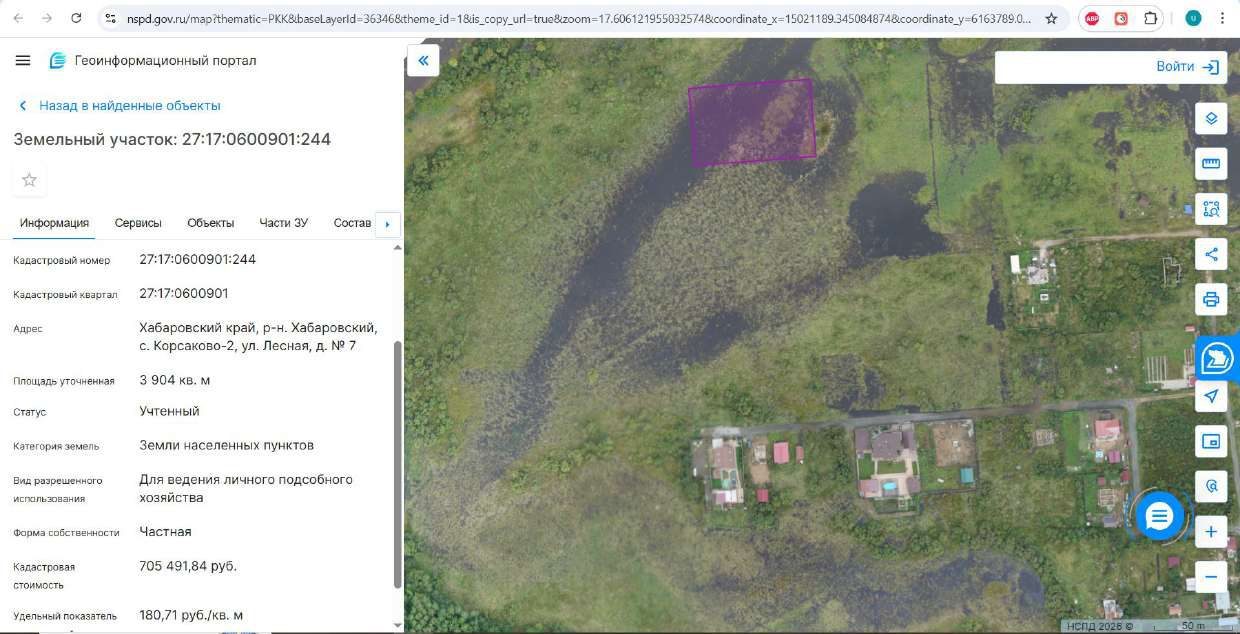
Task: Switch to the Информация tab
Action: pyautogui.click(x=54, y=223)
